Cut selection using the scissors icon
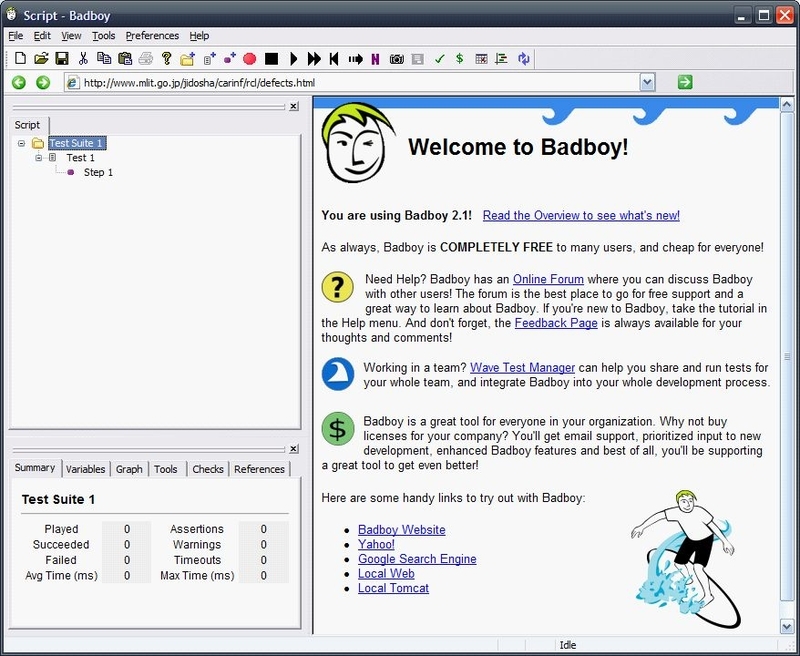Screen dimensions: 800x656 (83, 59)
